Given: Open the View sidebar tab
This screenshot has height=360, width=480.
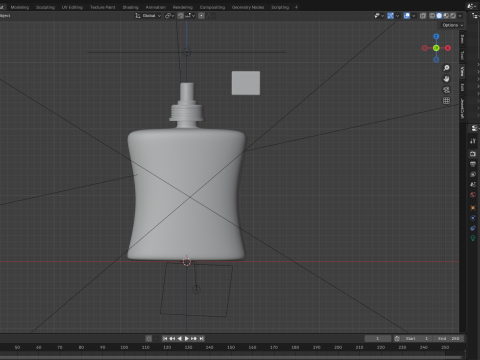Looking at the screenshot, I should 462,71.
